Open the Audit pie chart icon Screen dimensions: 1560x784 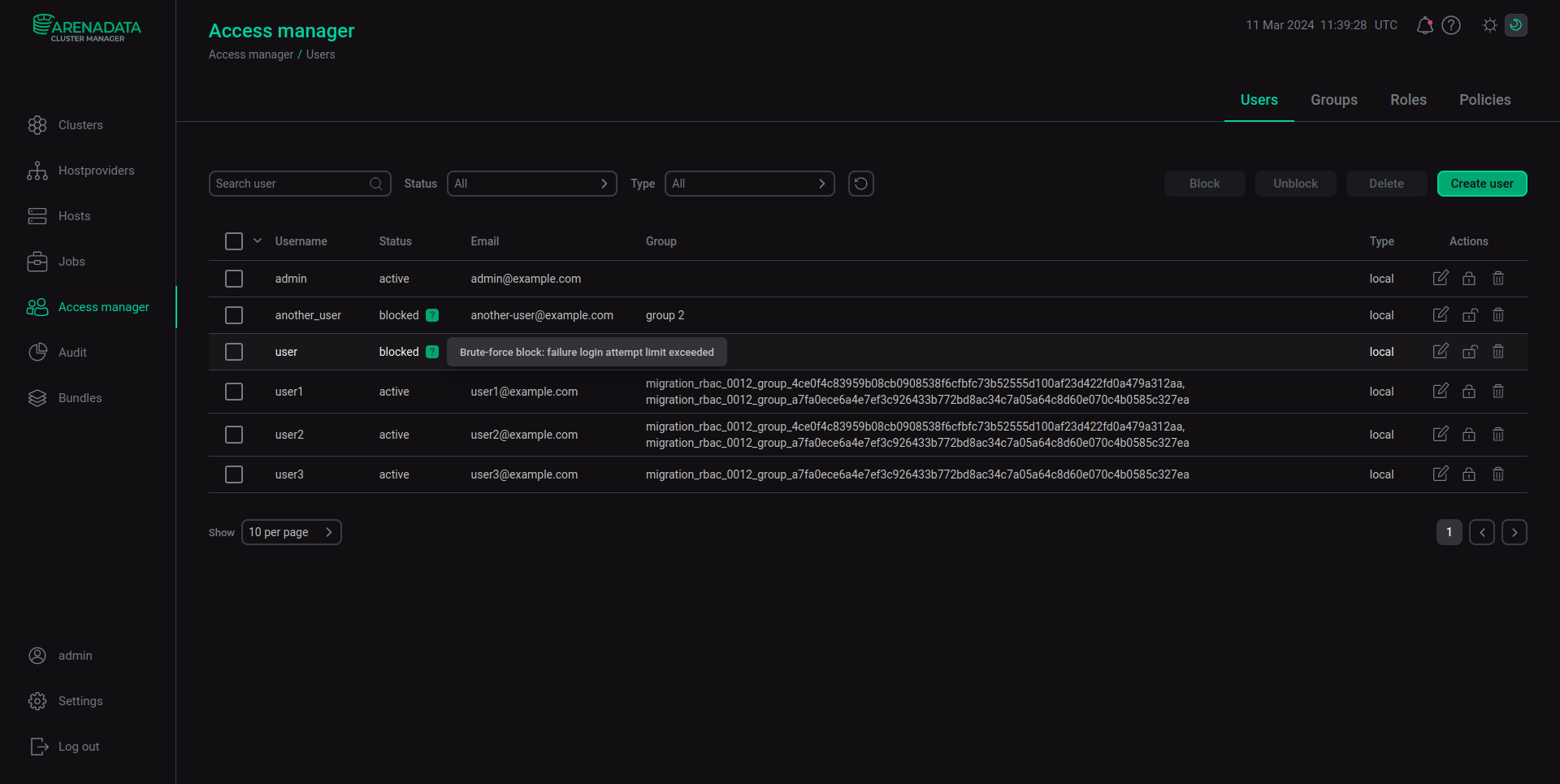[x=37, y=353]
